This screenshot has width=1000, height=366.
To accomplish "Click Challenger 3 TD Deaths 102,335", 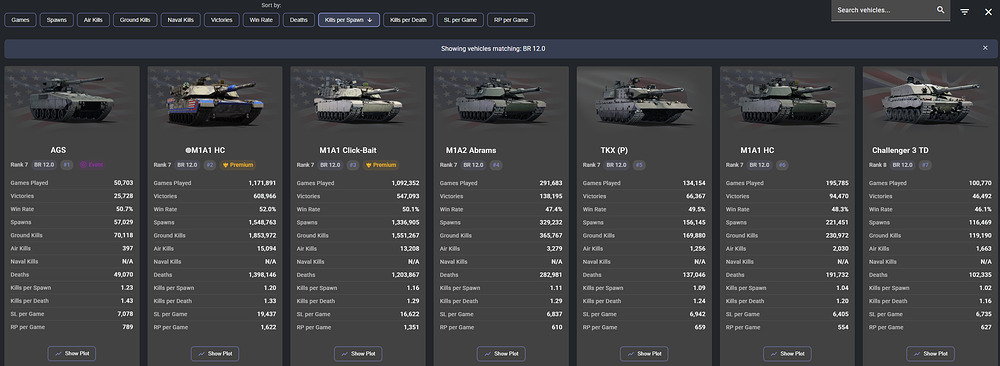I will point(980,275).
